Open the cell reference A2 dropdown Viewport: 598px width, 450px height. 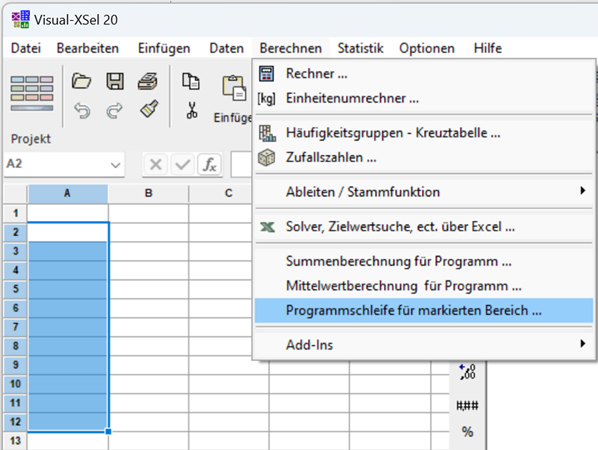pos(115,165)
